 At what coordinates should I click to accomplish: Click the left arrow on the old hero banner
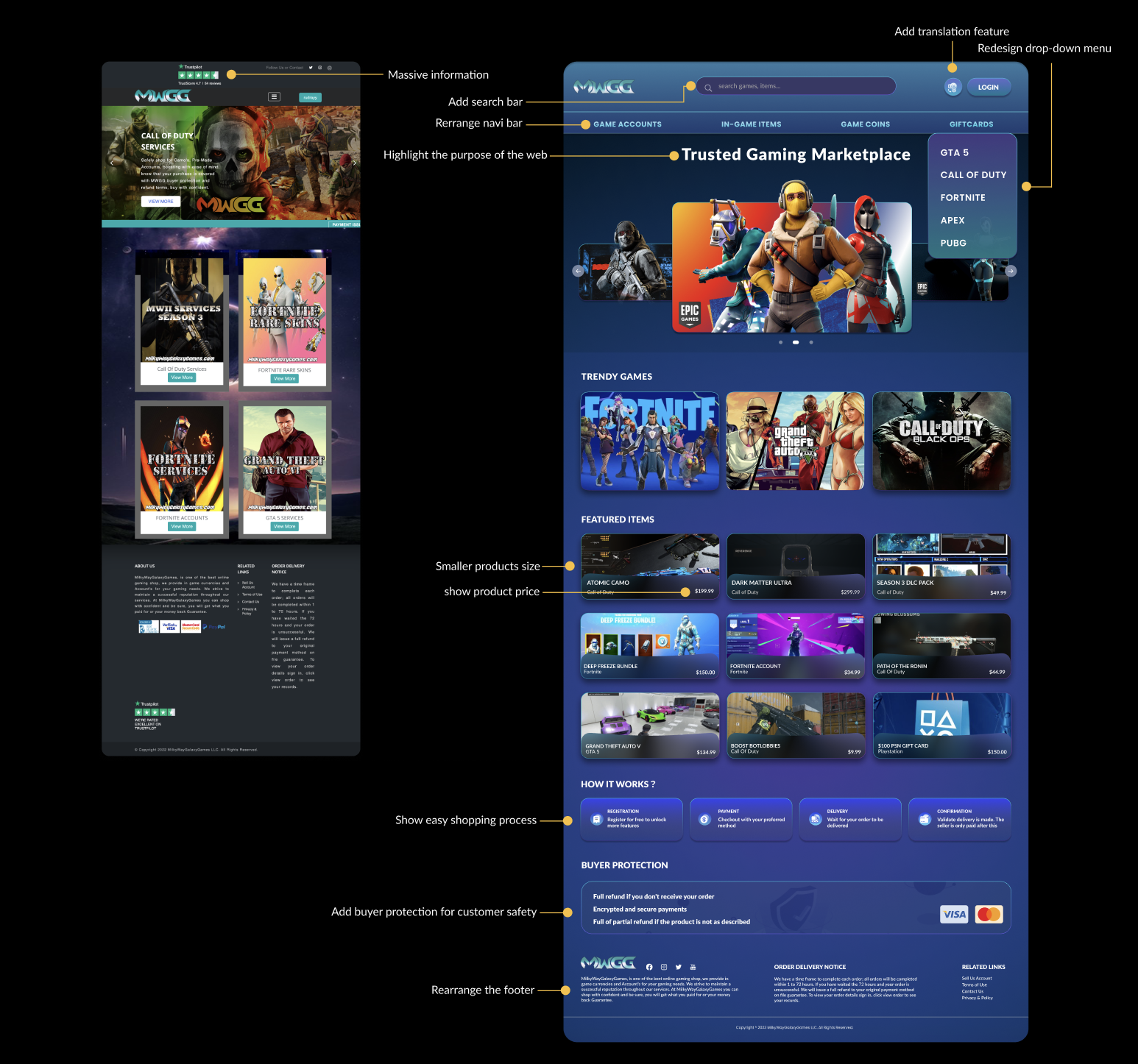pyautogui.click(x=112, y=162)
